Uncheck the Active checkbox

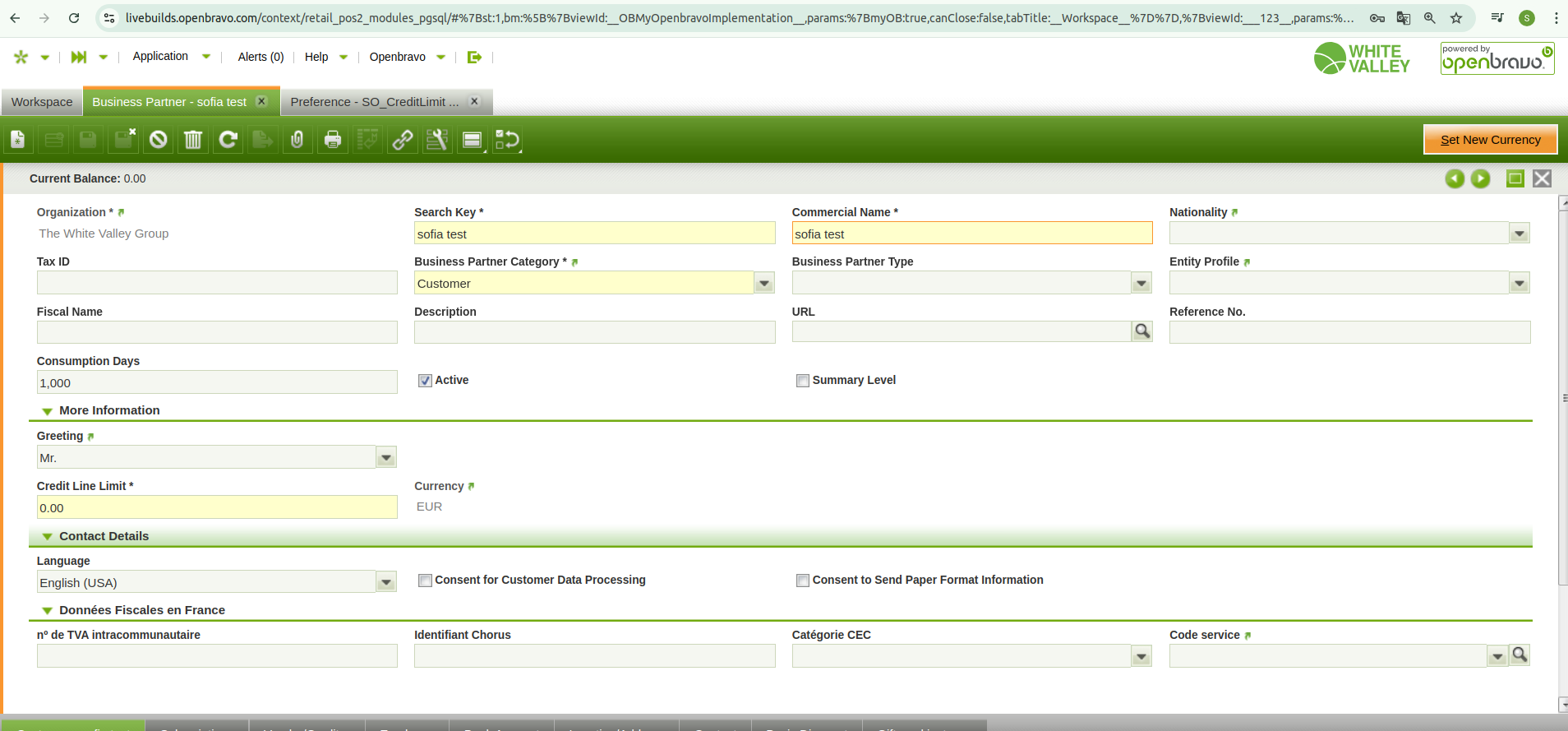425,381
